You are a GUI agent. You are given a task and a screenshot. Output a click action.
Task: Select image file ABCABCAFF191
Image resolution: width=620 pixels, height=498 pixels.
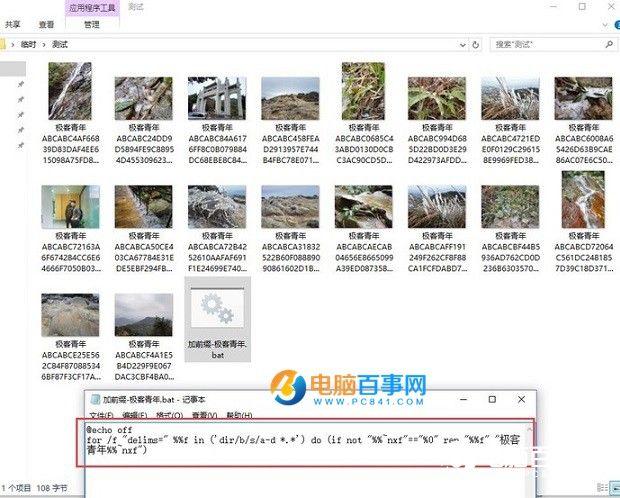click(437, 207)
